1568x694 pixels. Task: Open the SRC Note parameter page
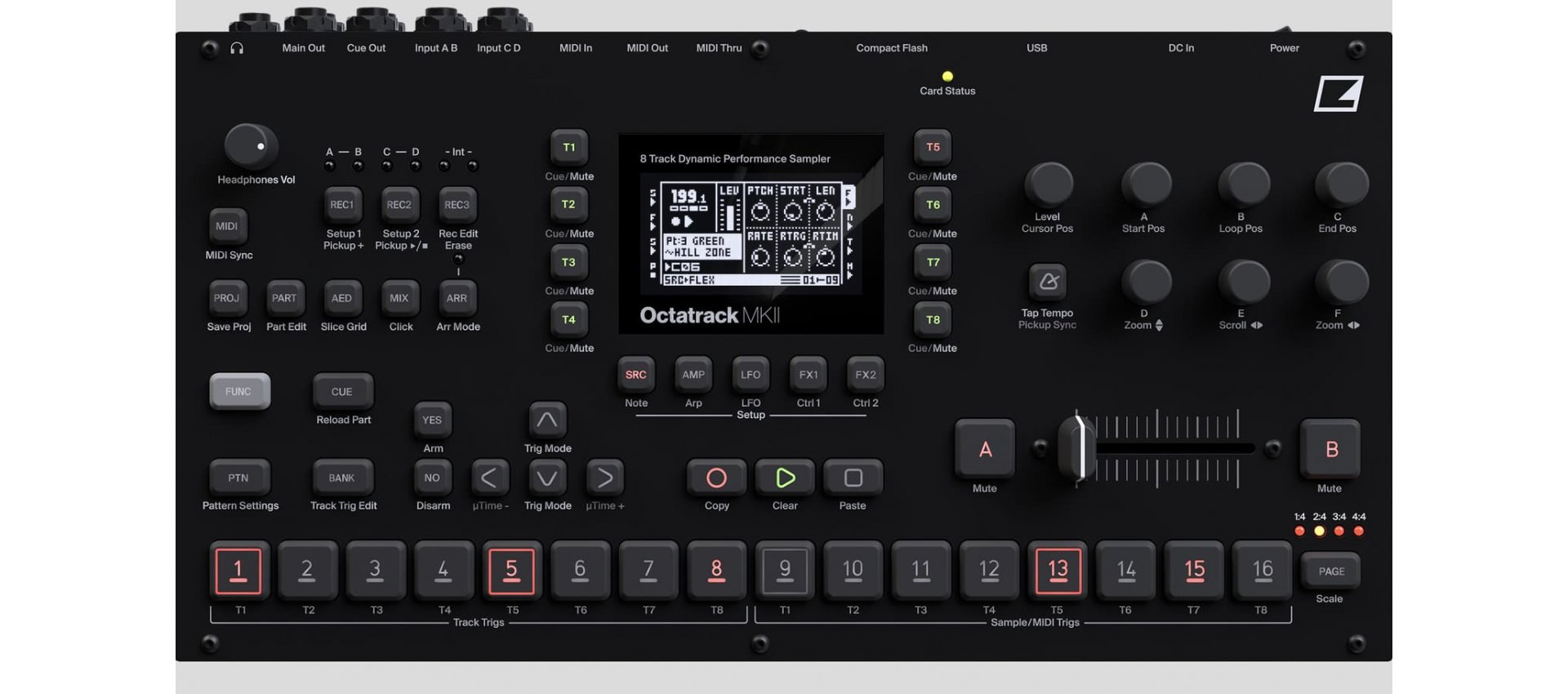tap(636, 375)
